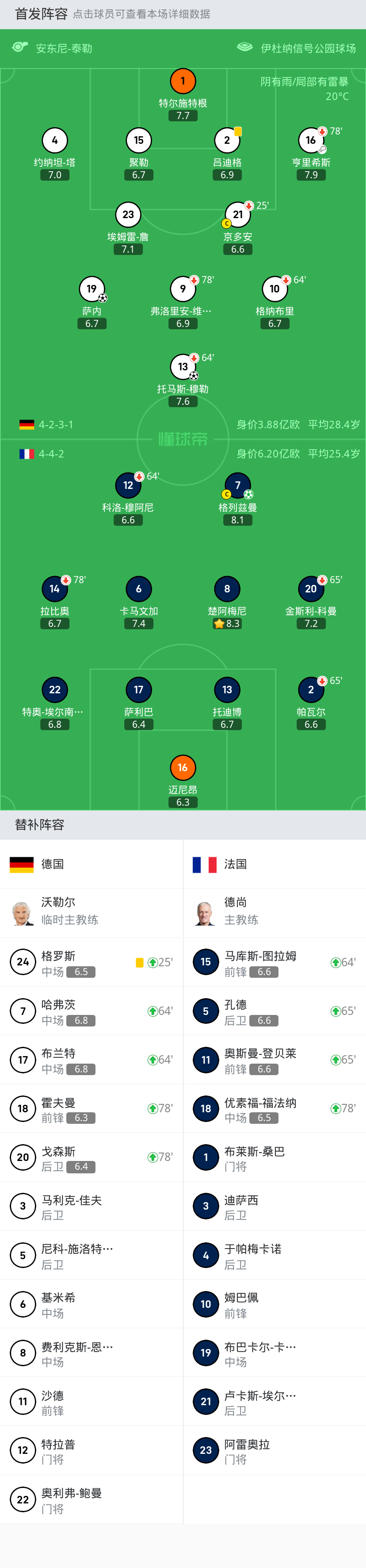The image size is (366, 1568).
Task: Click coach 沃勒尔 avatar photo
Action: [23, 913]
